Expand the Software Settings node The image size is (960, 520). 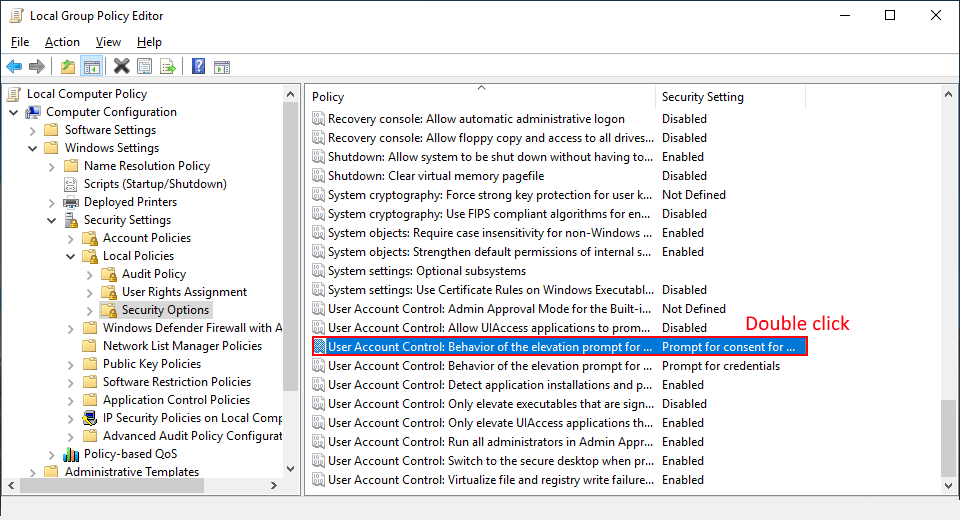coord(32,130)
